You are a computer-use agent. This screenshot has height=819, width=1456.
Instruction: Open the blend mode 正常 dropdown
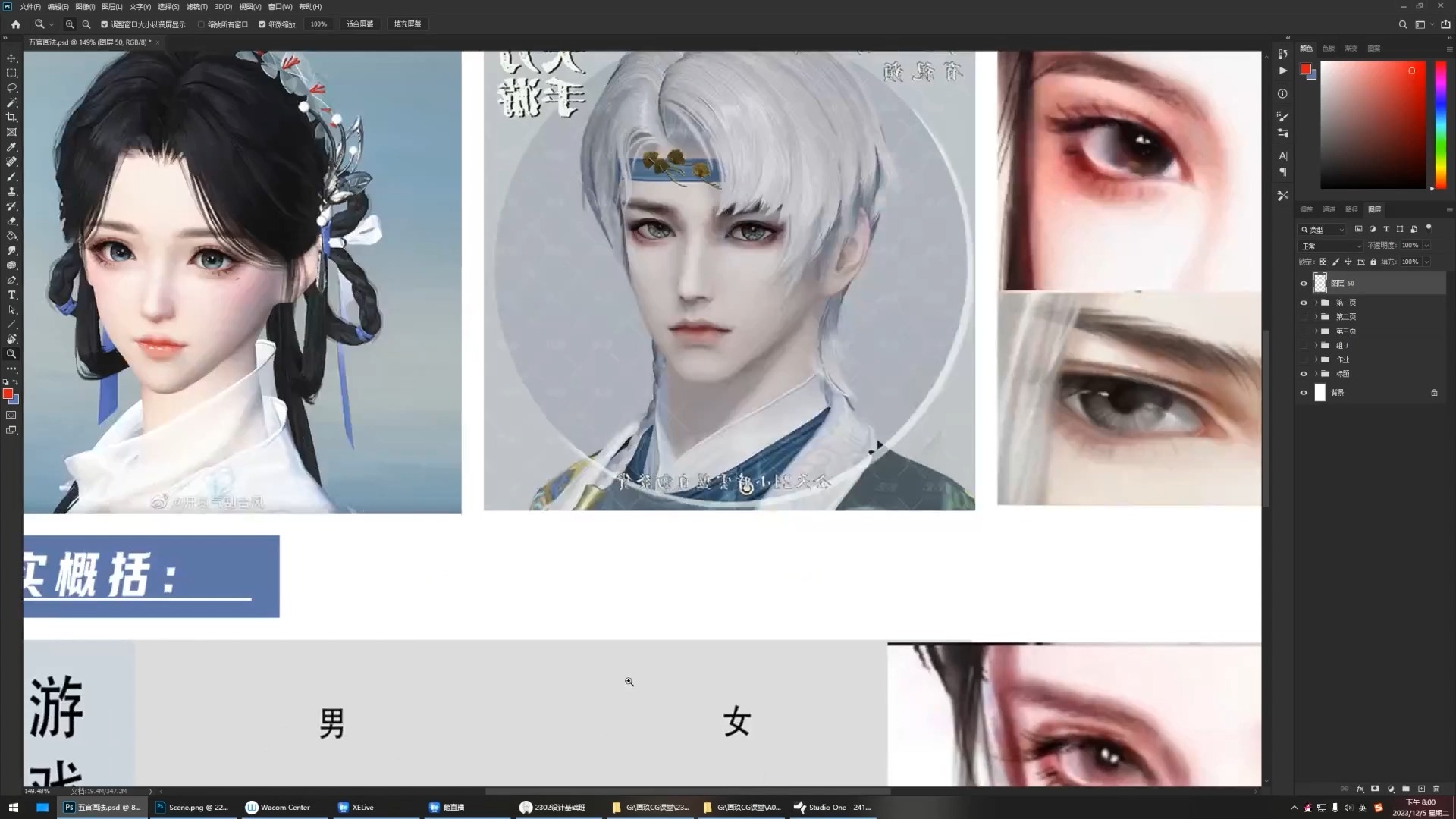(x=1331, y=246)
